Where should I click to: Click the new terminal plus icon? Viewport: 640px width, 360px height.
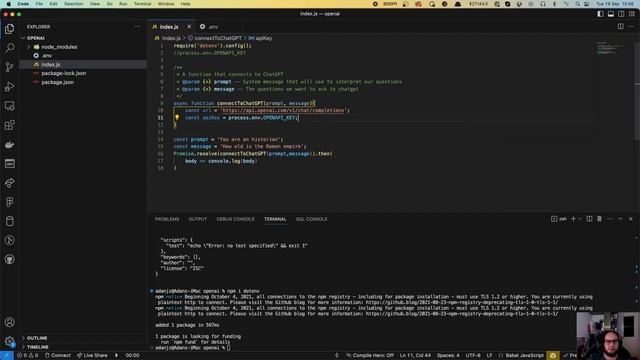click(x=573, y=219)
